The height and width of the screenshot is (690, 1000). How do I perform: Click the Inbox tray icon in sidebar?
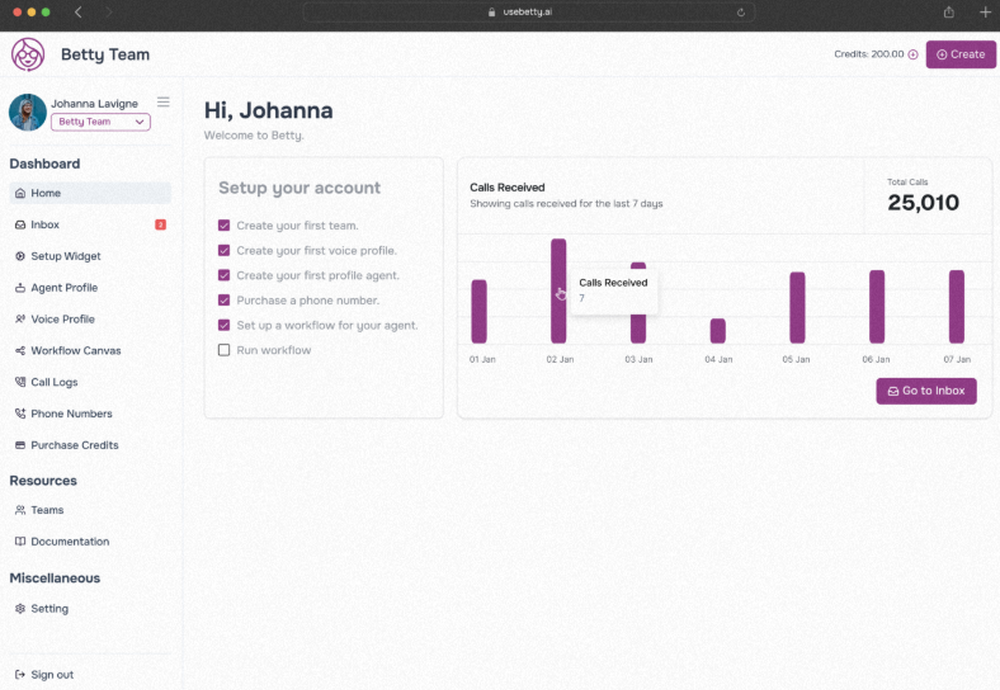pos(20,224)
